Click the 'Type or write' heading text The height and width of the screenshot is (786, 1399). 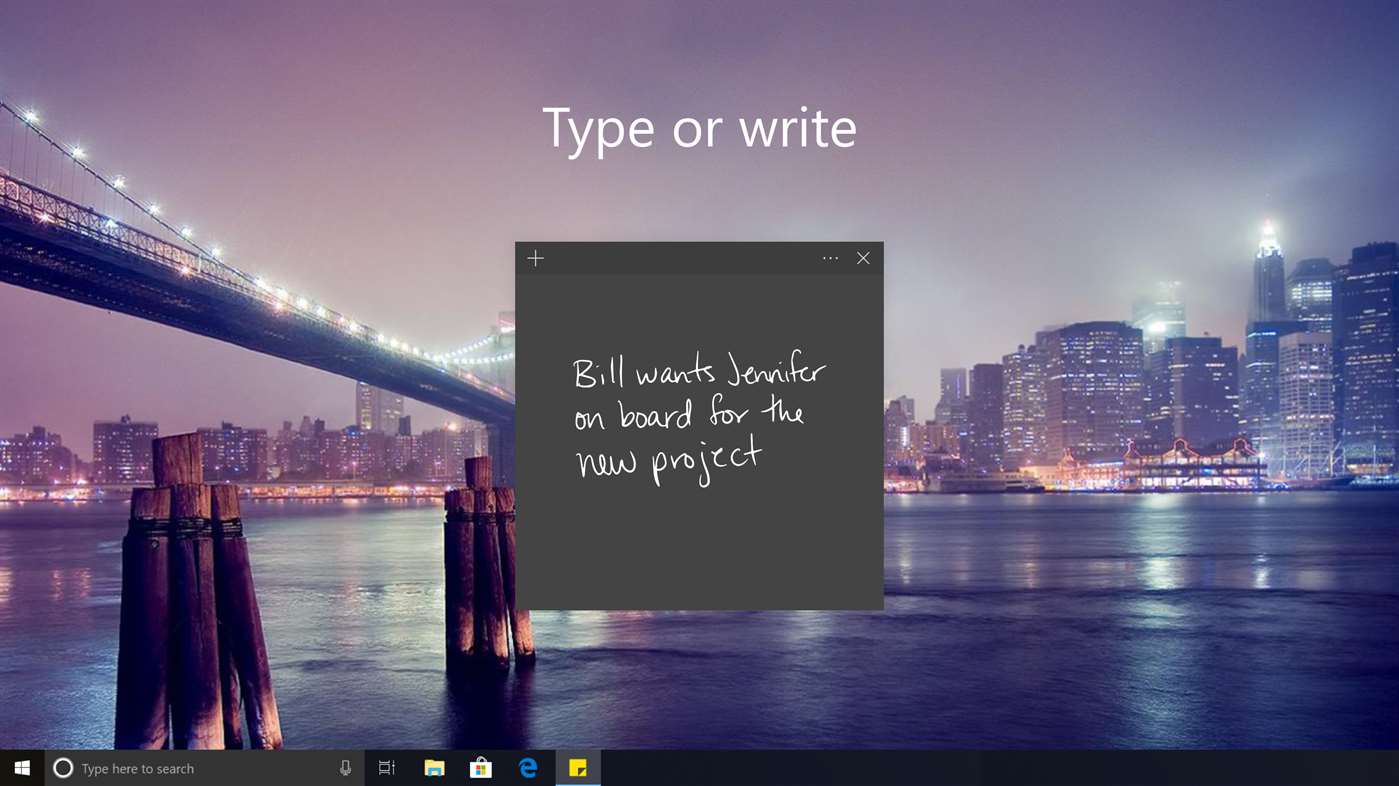click(x=699, y=128)
